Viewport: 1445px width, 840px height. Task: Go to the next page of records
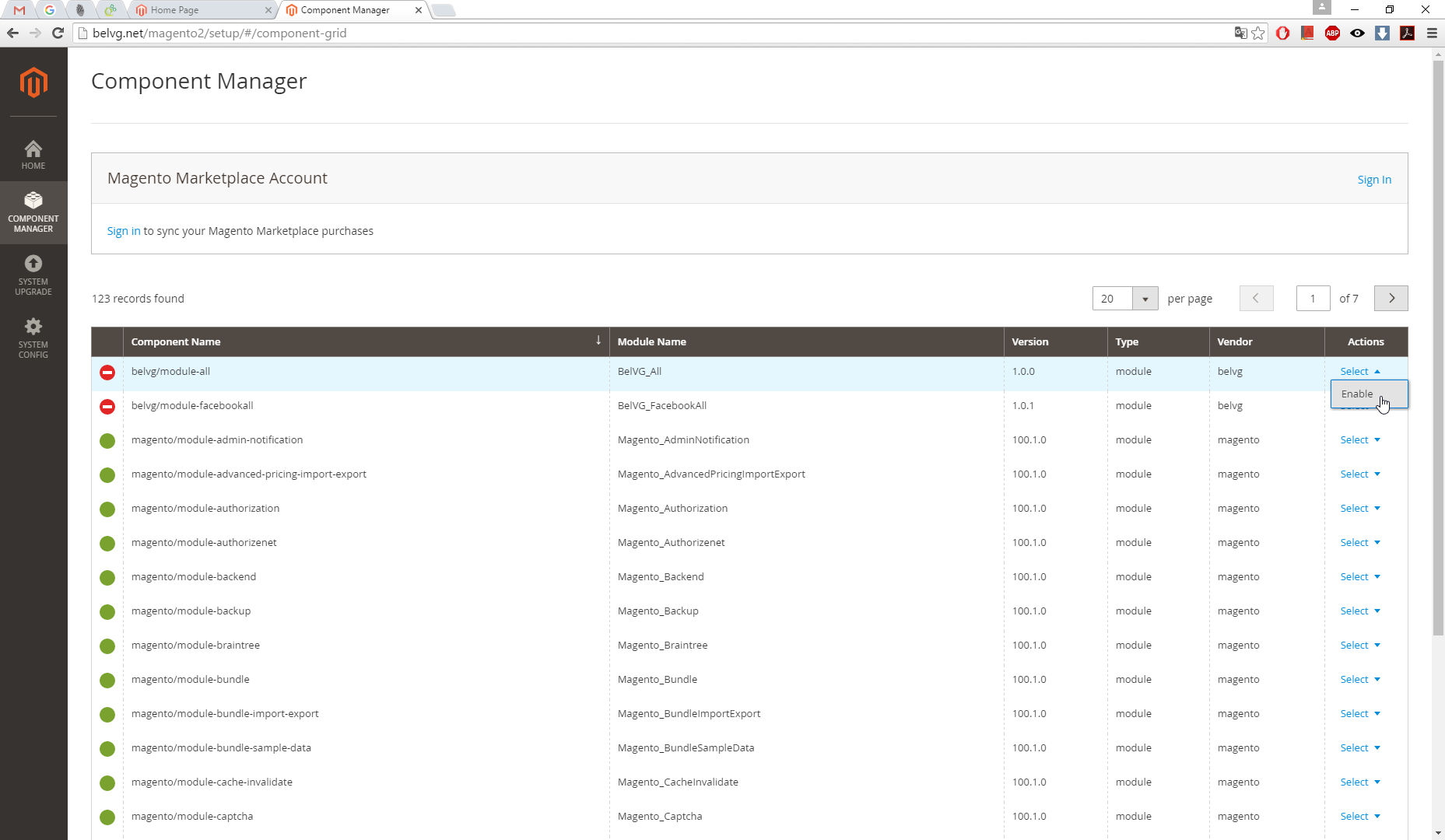[x=1391, y=298]
